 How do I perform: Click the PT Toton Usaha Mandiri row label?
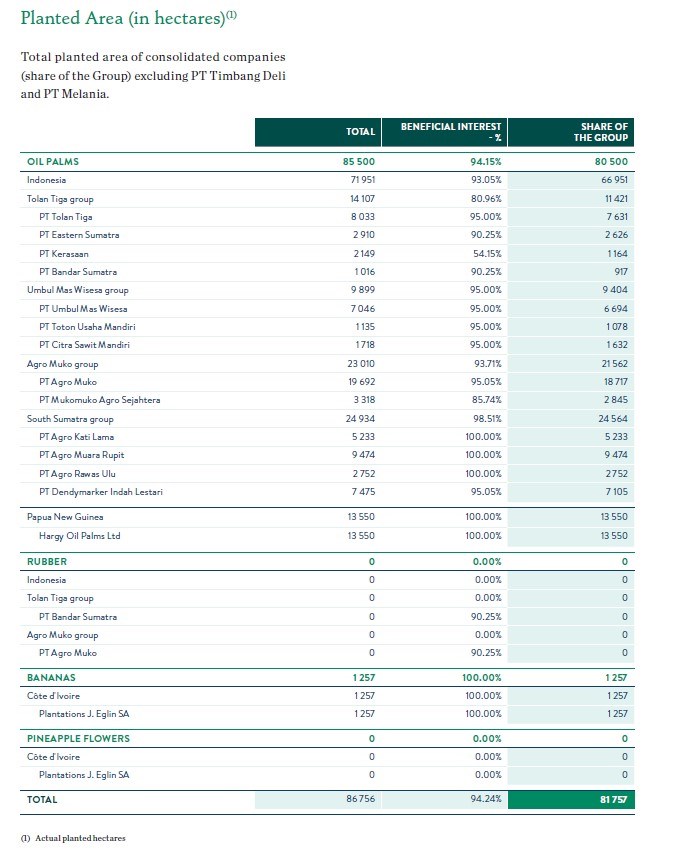87,327
